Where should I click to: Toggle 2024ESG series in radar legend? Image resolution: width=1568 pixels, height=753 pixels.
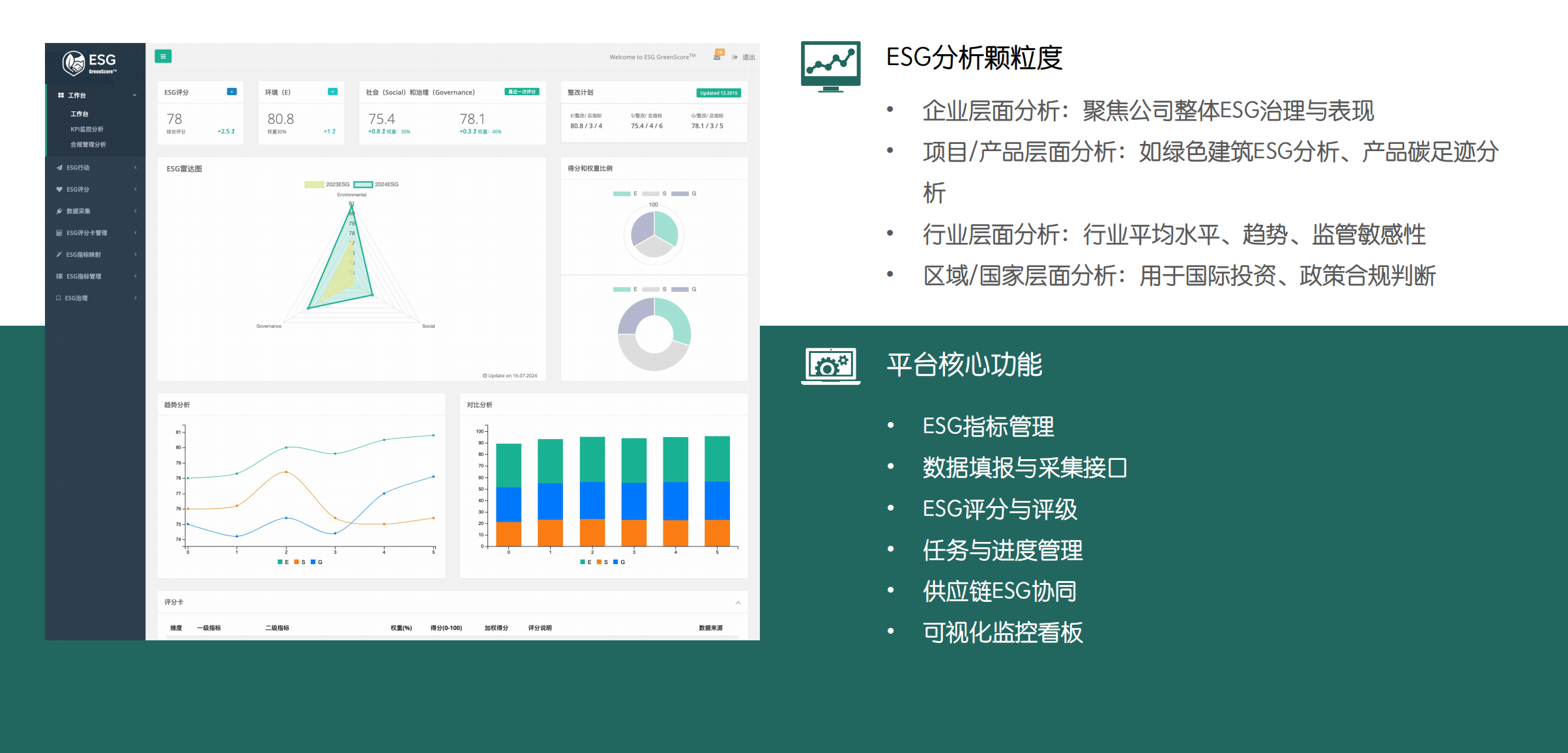[x=363, y=184]
